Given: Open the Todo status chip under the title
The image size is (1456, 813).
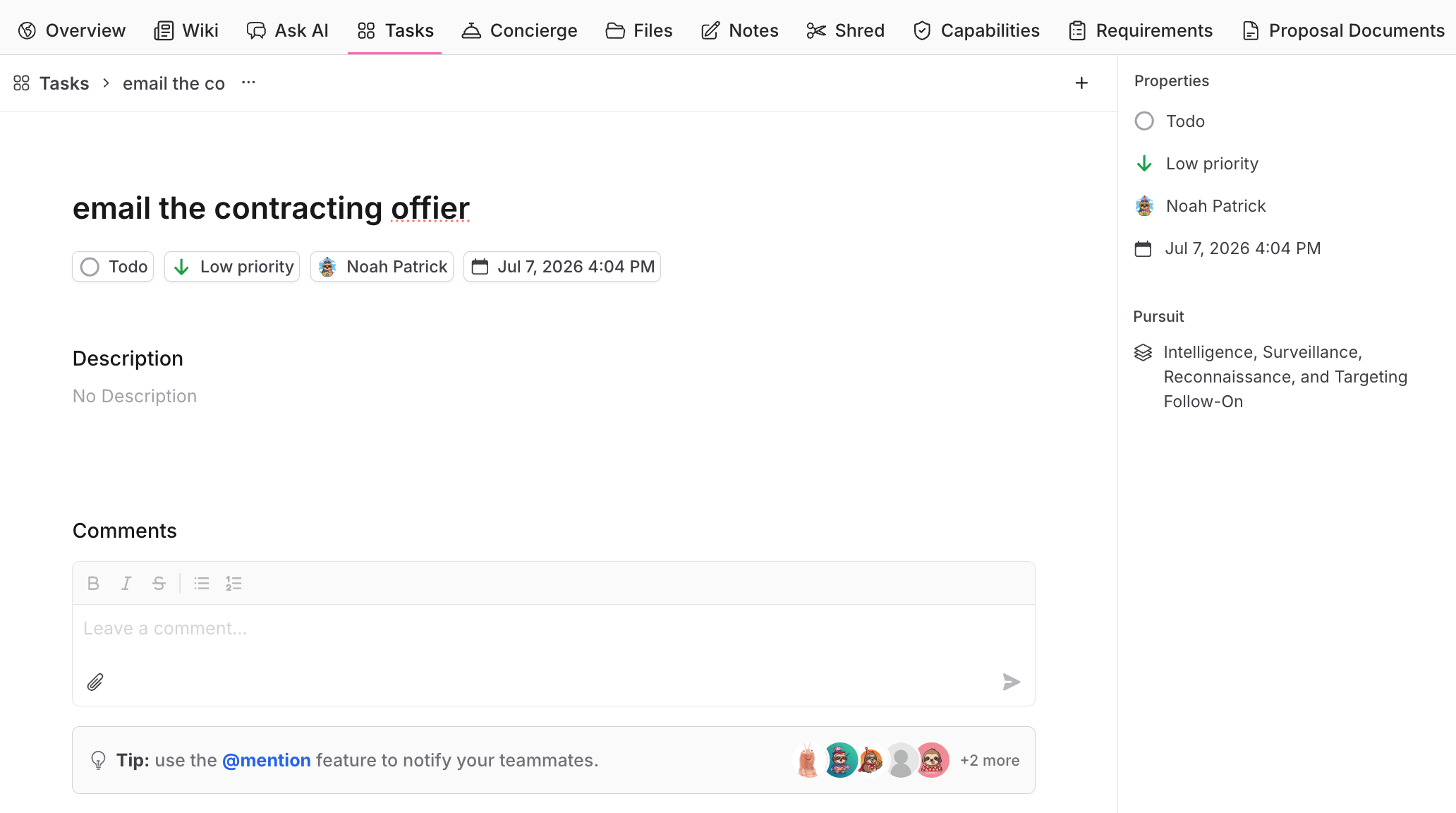Looking at the screenshot, I should 113,267.
